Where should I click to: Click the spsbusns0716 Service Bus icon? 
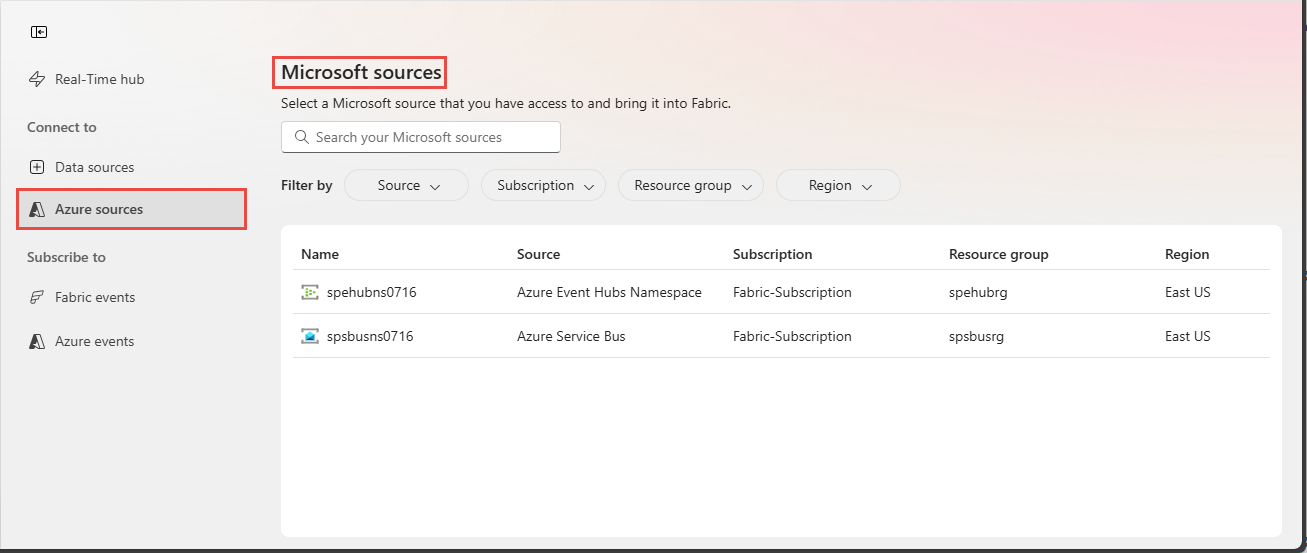(x=310, y=337)
